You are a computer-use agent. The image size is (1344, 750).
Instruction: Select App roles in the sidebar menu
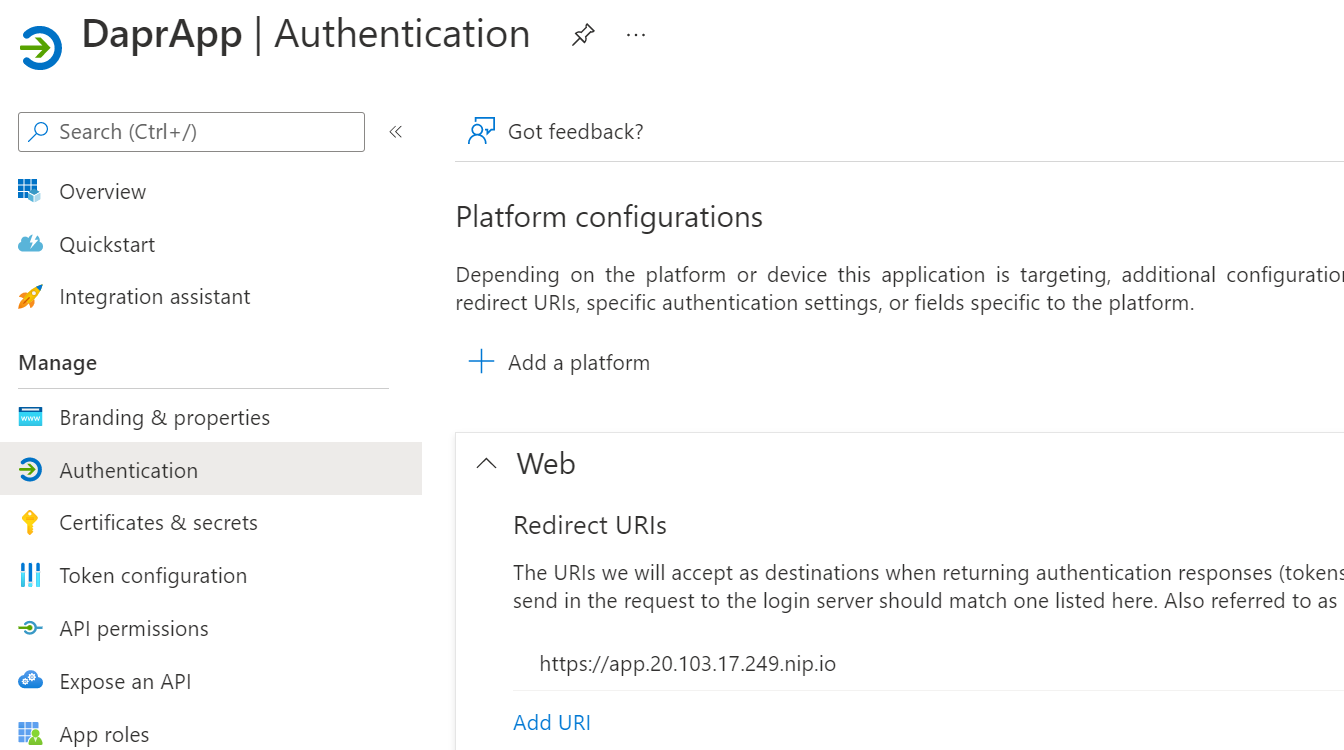click(105, 734)
